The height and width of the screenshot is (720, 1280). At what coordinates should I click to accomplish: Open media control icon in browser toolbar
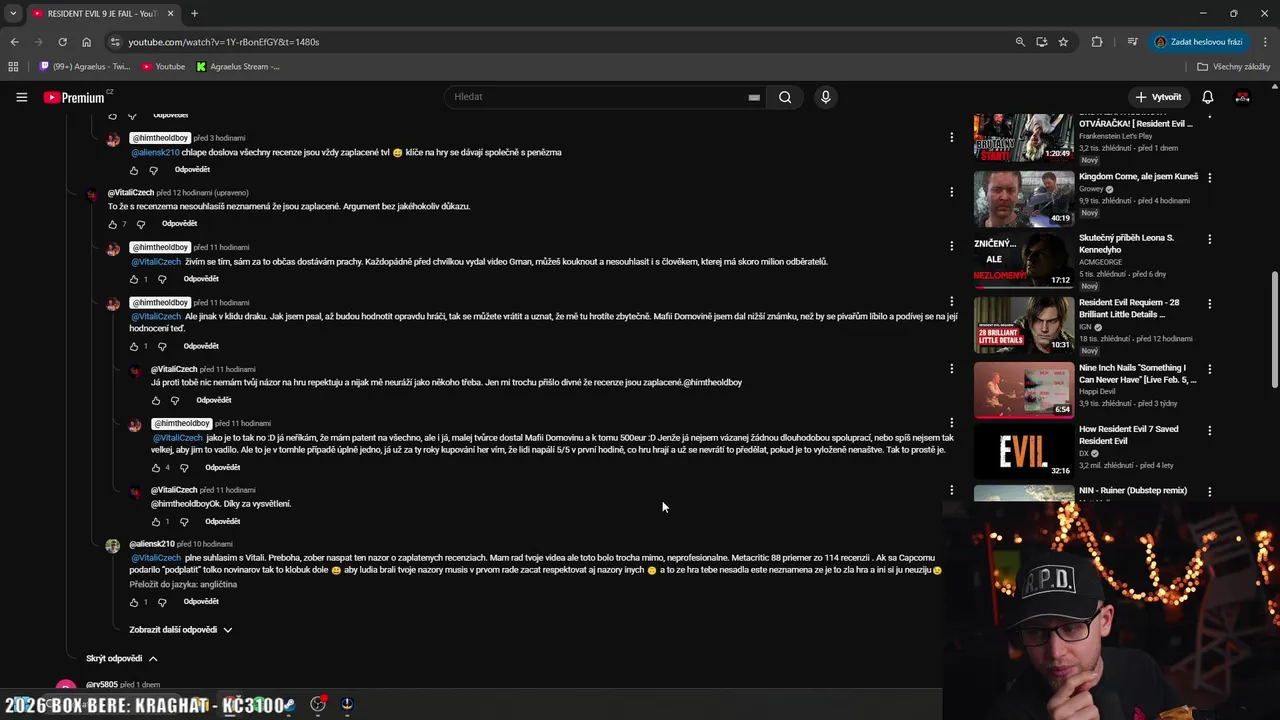click(1132, 42)
